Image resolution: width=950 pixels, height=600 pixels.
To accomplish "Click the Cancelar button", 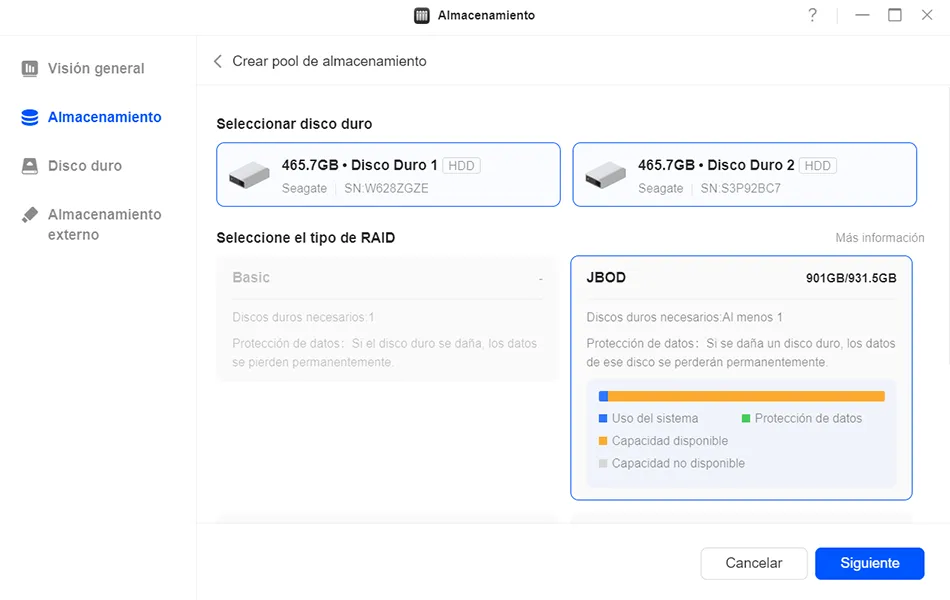I will (754, 563).
